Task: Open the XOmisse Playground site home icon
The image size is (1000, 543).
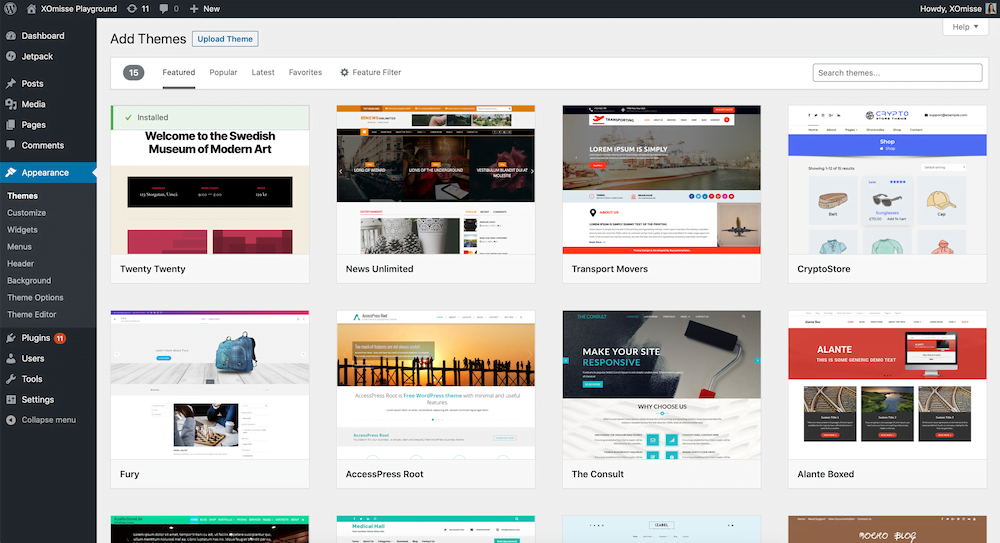Action: pyautogui.click(x=31, y=9)
